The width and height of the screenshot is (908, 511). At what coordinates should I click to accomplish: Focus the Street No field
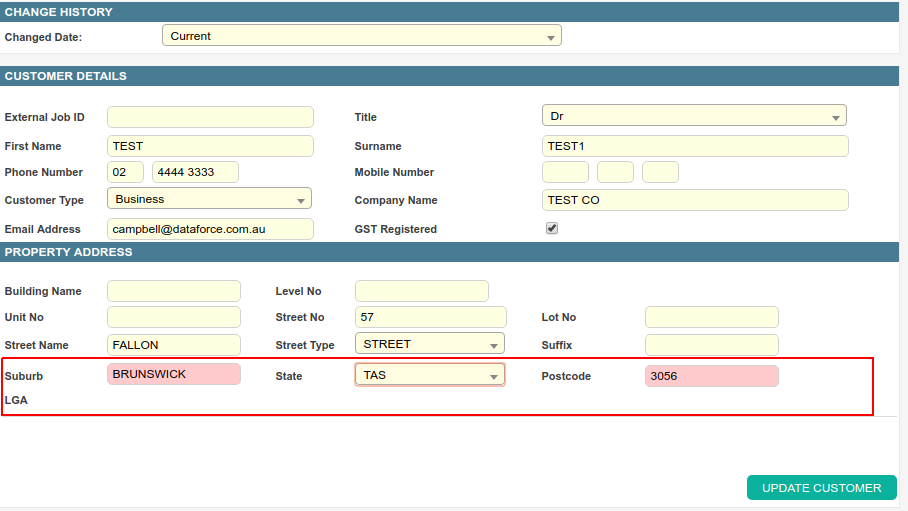coord(430,317)
